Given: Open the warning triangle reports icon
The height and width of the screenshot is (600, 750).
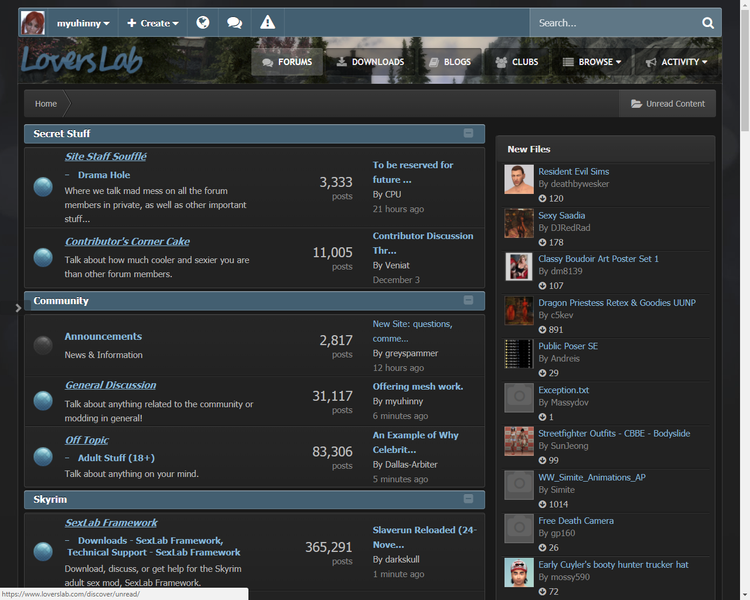Looking at the screenshot, I should (267, 22).
